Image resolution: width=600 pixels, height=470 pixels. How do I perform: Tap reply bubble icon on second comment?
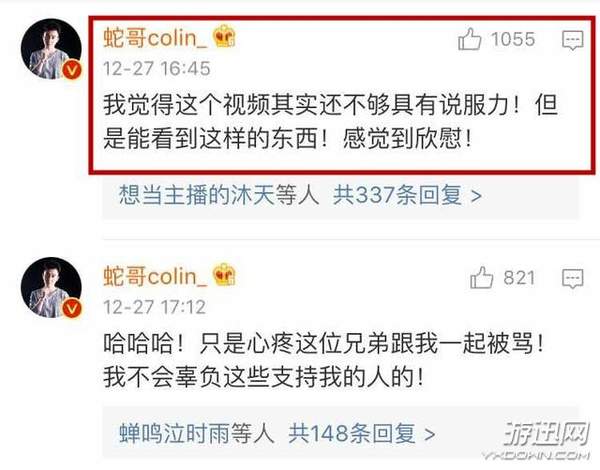pyautogui.click(x=572, y=278)
